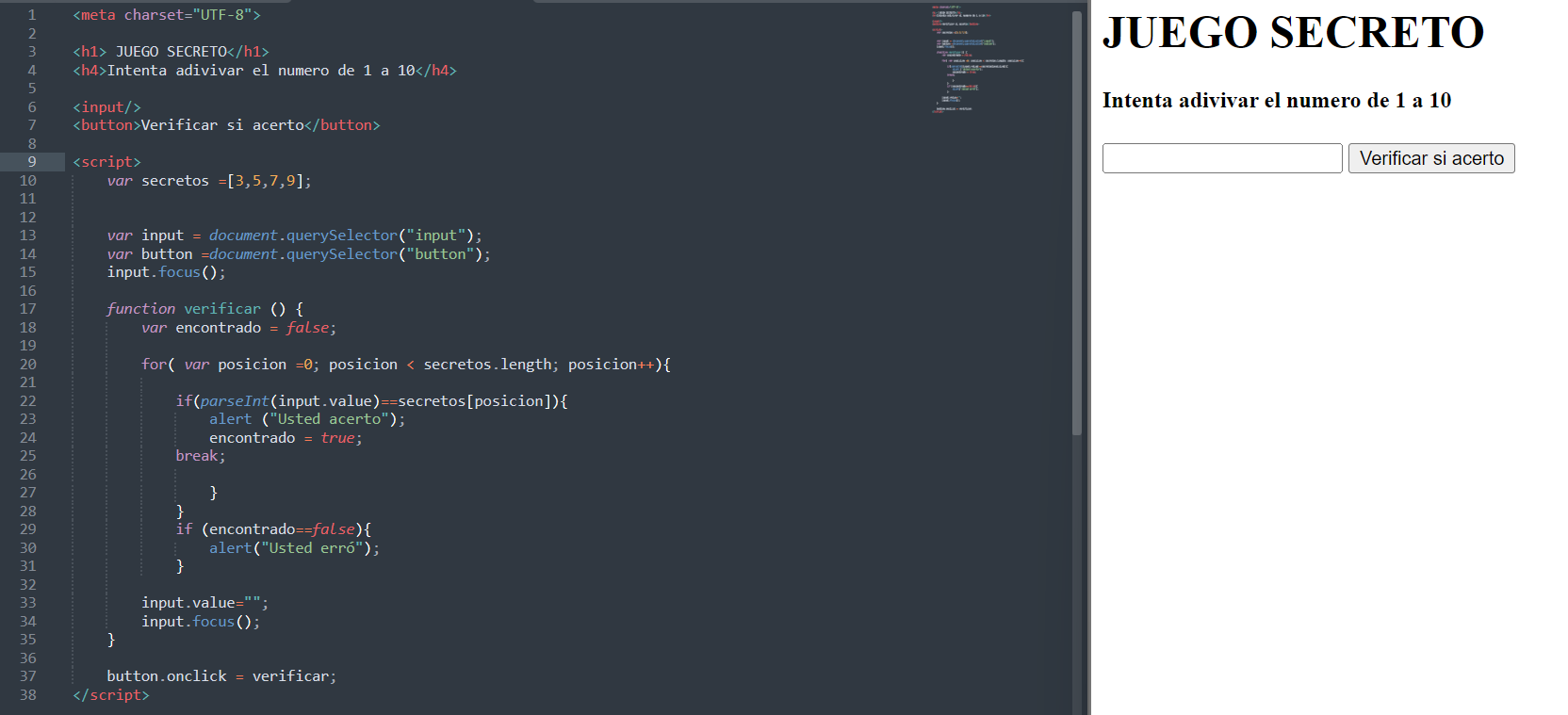The height and width of the screenshot is (715, 1568).
Task: Click the "JUEGO SECRETO" heading in the preview
Action: (x=1293, y=33)
